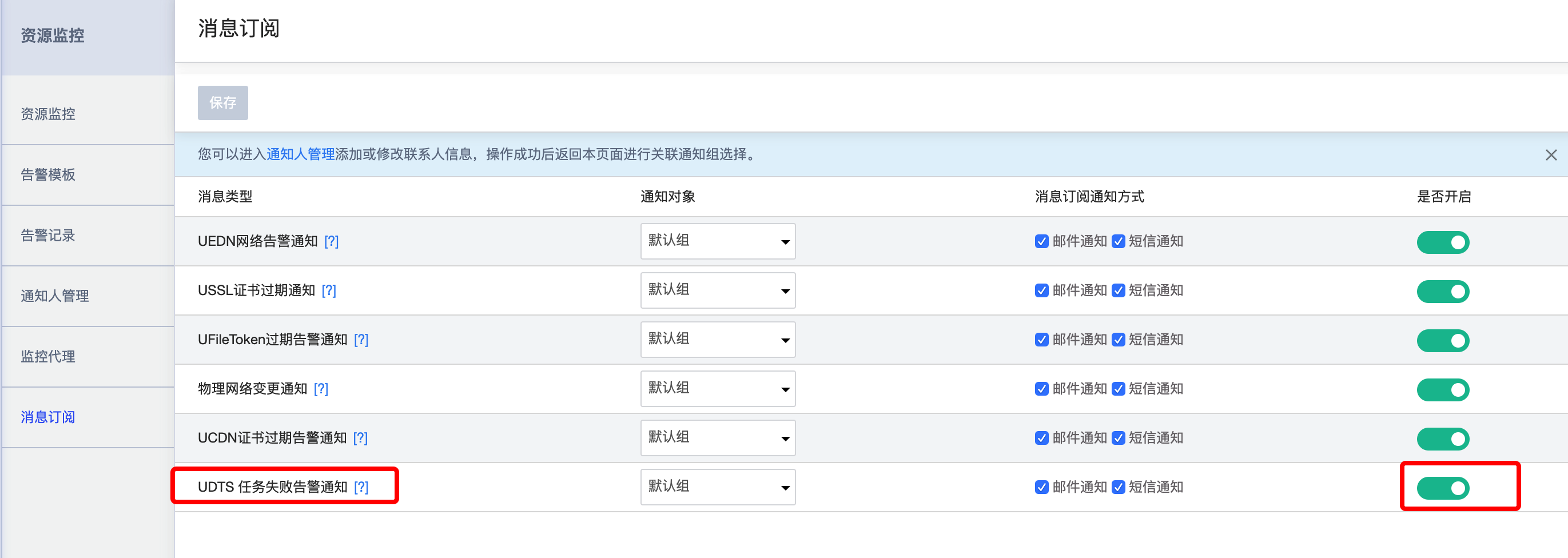Open the 默认组 dropdown in UDTS row
Viewport: 1568px width, 558px height.
point(717,488)
